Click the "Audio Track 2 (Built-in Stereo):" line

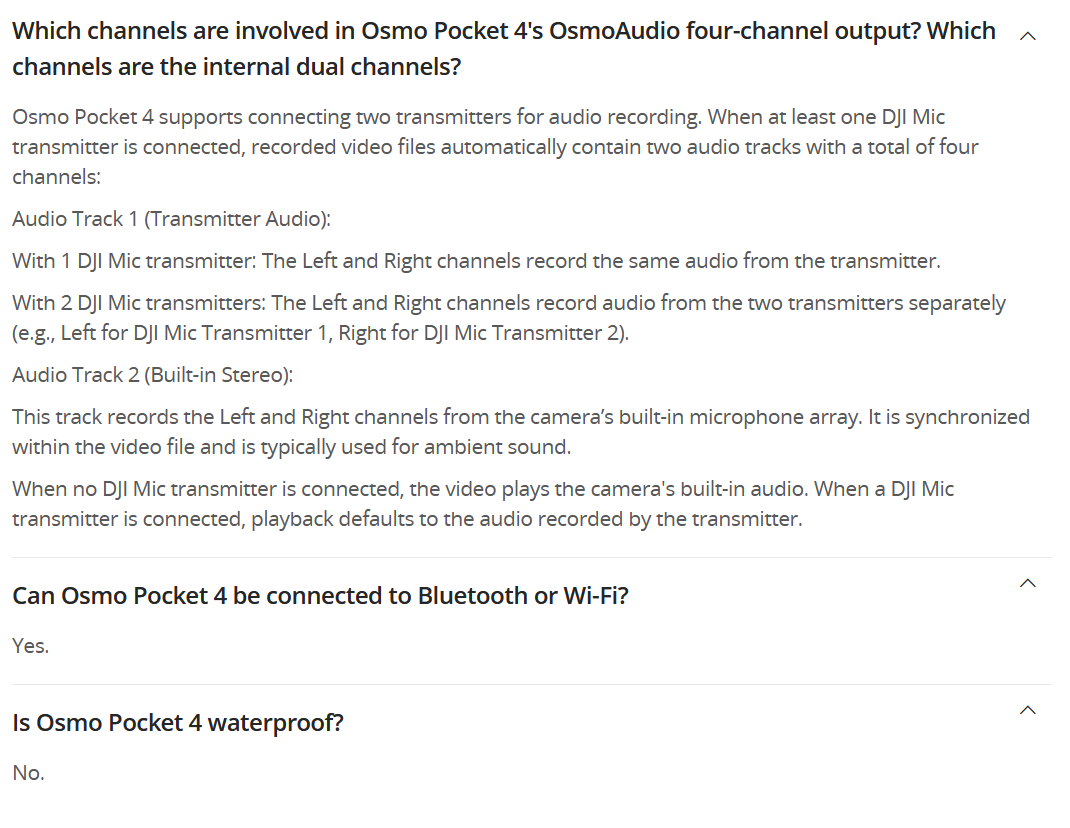(152, 375)
